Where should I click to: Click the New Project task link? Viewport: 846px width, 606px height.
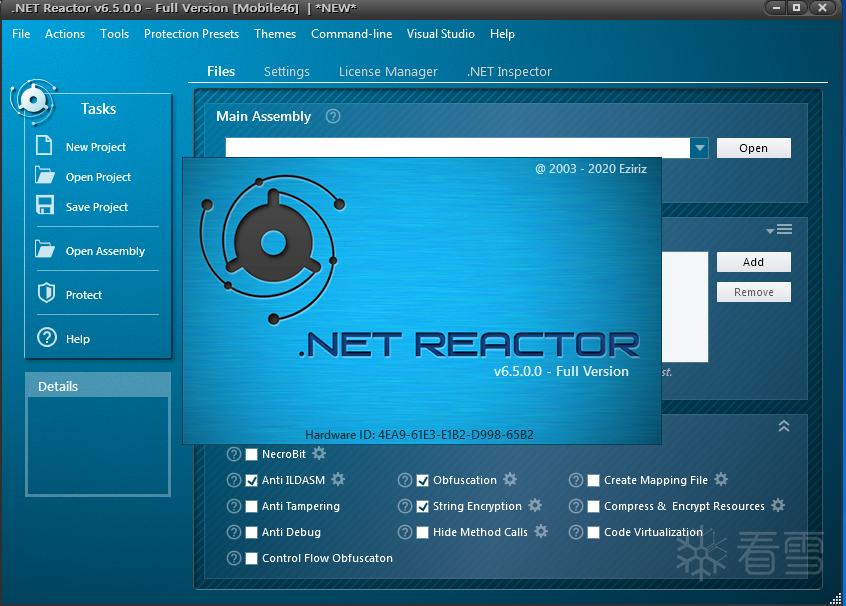pyautogui.click(x=95, y=147)
